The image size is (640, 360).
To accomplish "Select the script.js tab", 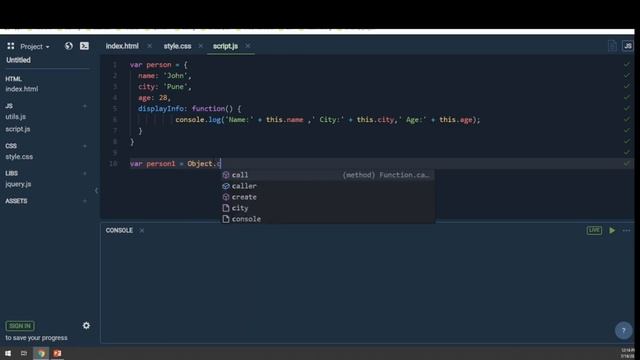I will tap(225, 46).
